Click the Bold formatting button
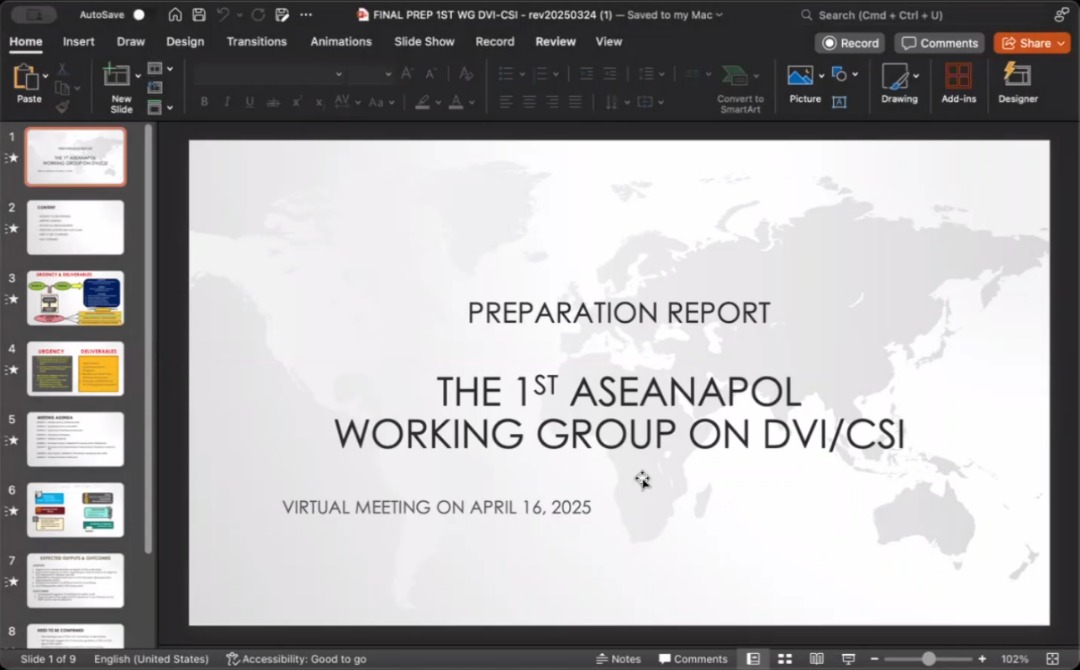This screenshot has width=1080, height=670. 205,102
